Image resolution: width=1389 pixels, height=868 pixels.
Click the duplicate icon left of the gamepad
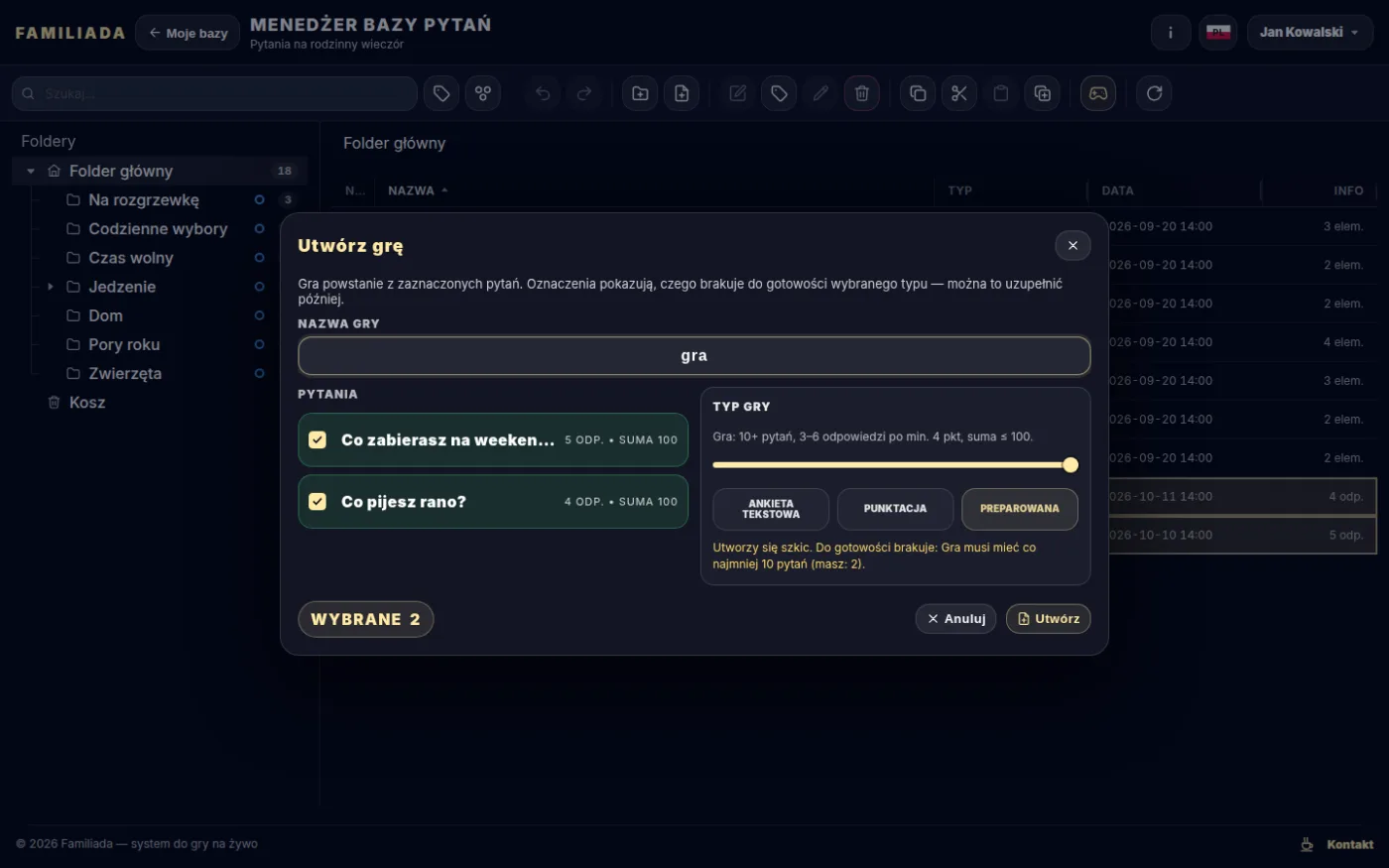pyautogui.click(x=1043, y=93)
